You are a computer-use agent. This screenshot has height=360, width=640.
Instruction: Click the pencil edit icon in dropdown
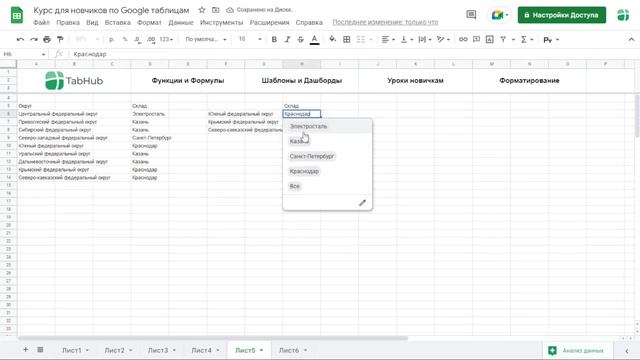[362, 203]
